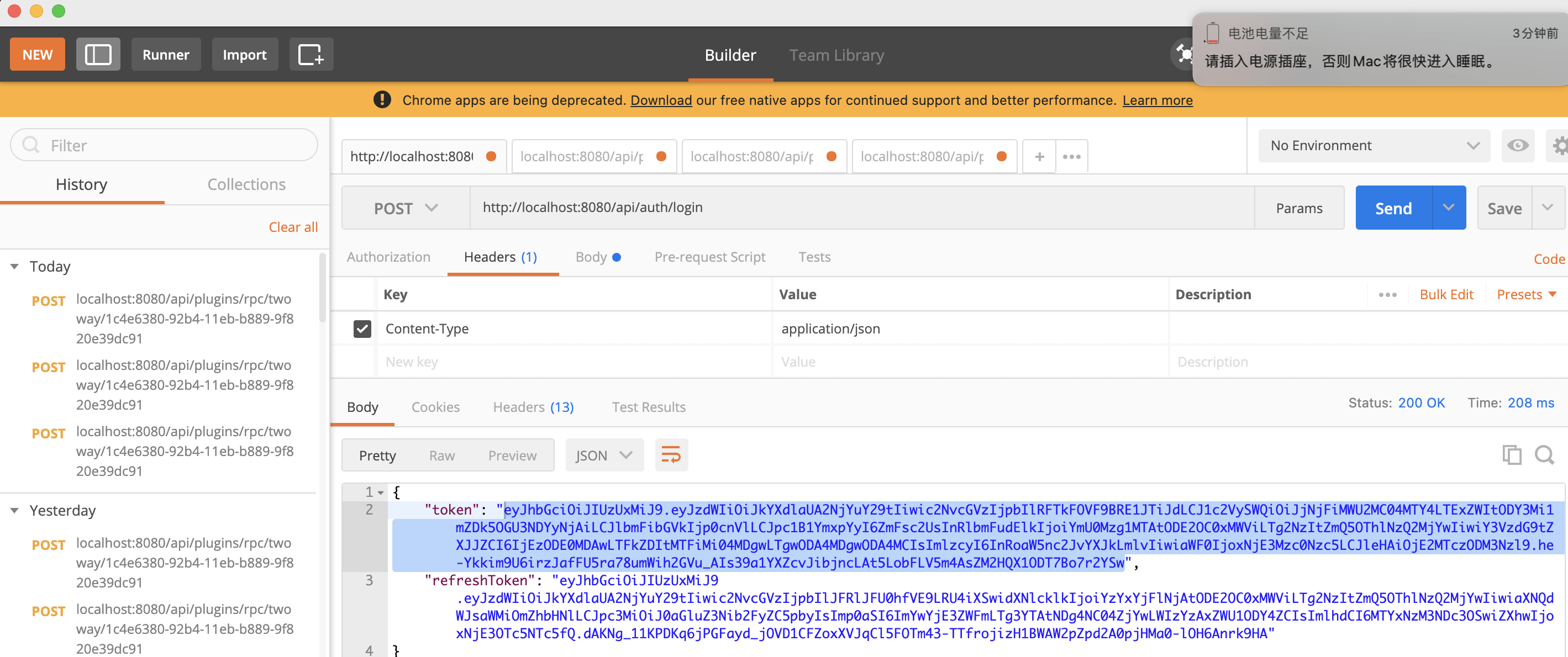Open the Pre-request Script tab

click(x=710, y=257)
